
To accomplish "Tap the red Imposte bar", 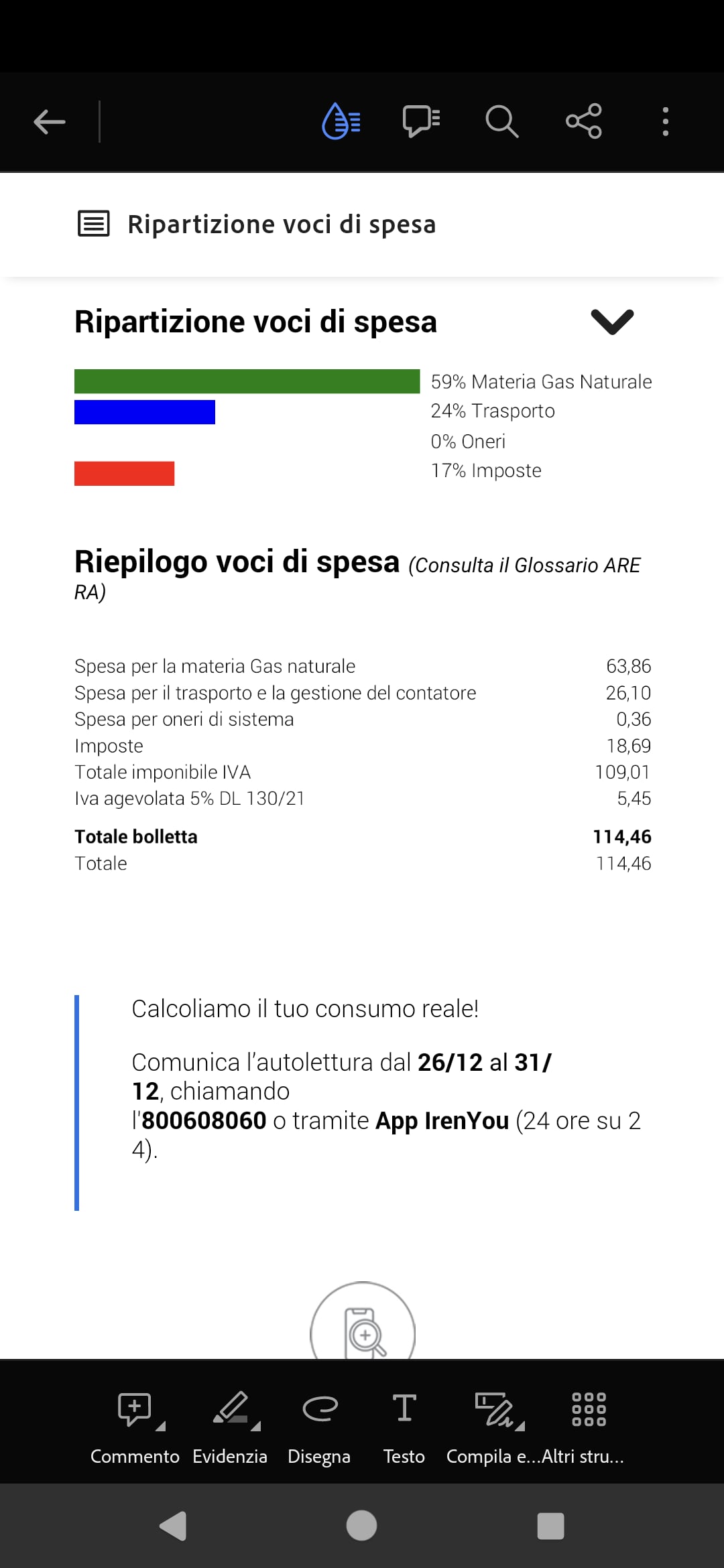I will [124, 473].
